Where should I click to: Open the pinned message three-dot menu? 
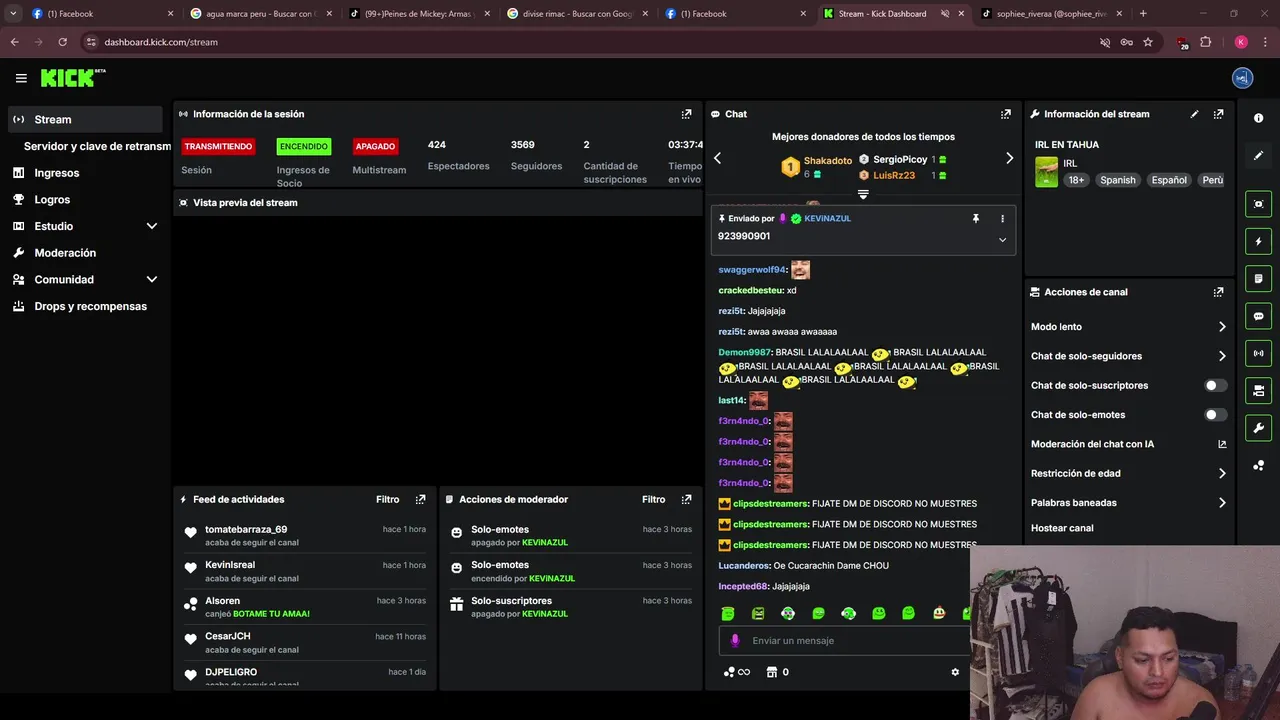click(1002, 218)
